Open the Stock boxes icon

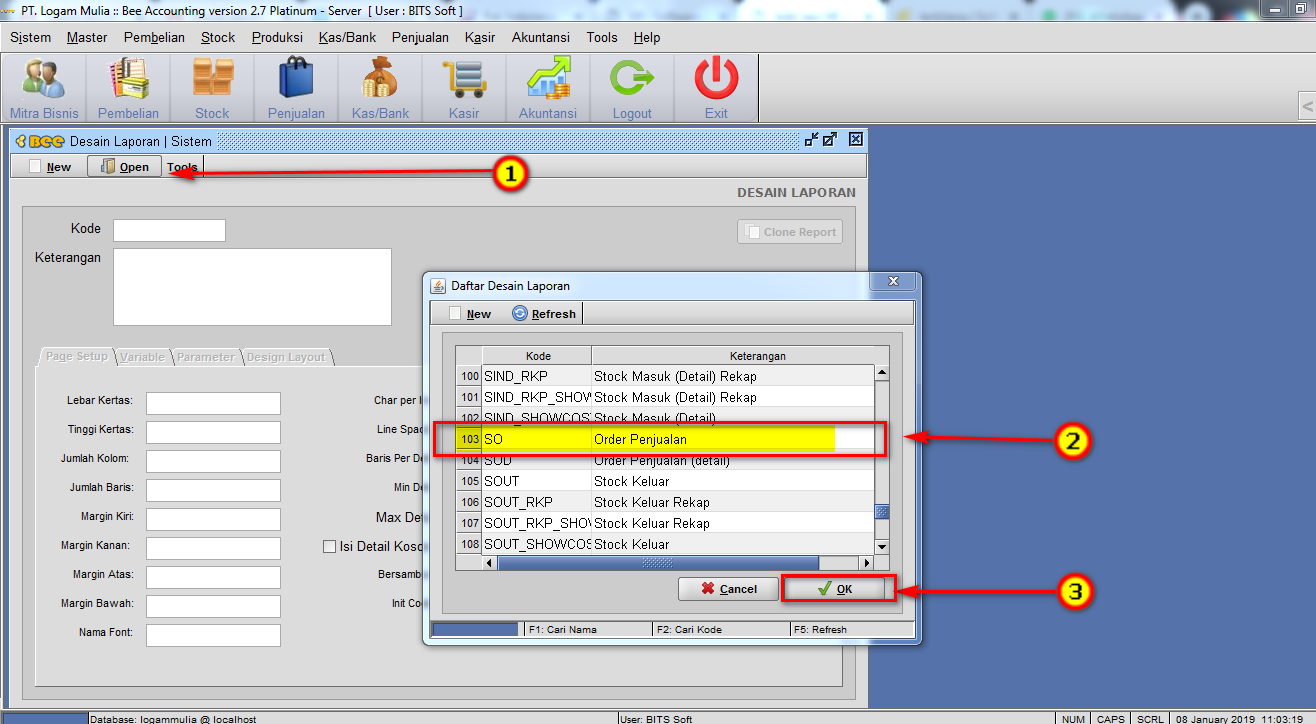point(212,79)
